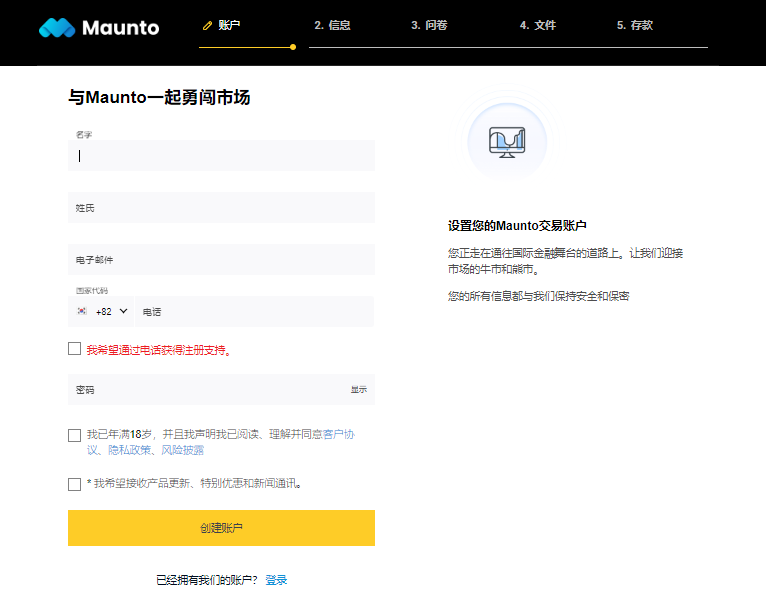Click the yellow progress marker dot

point(293,47)
